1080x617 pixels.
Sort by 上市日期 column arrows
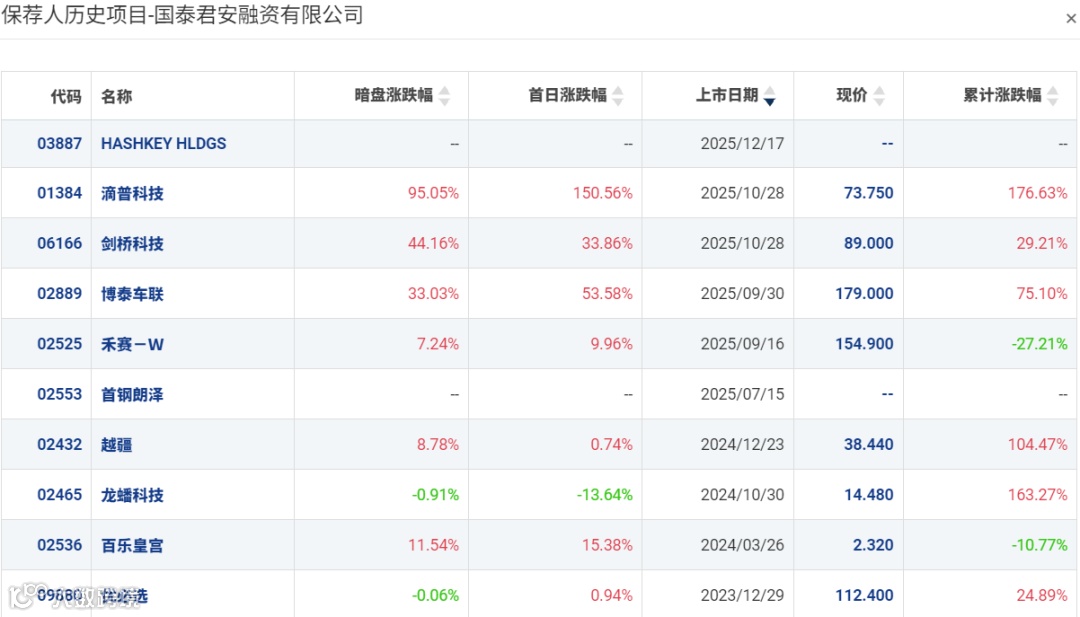(769, 96)
